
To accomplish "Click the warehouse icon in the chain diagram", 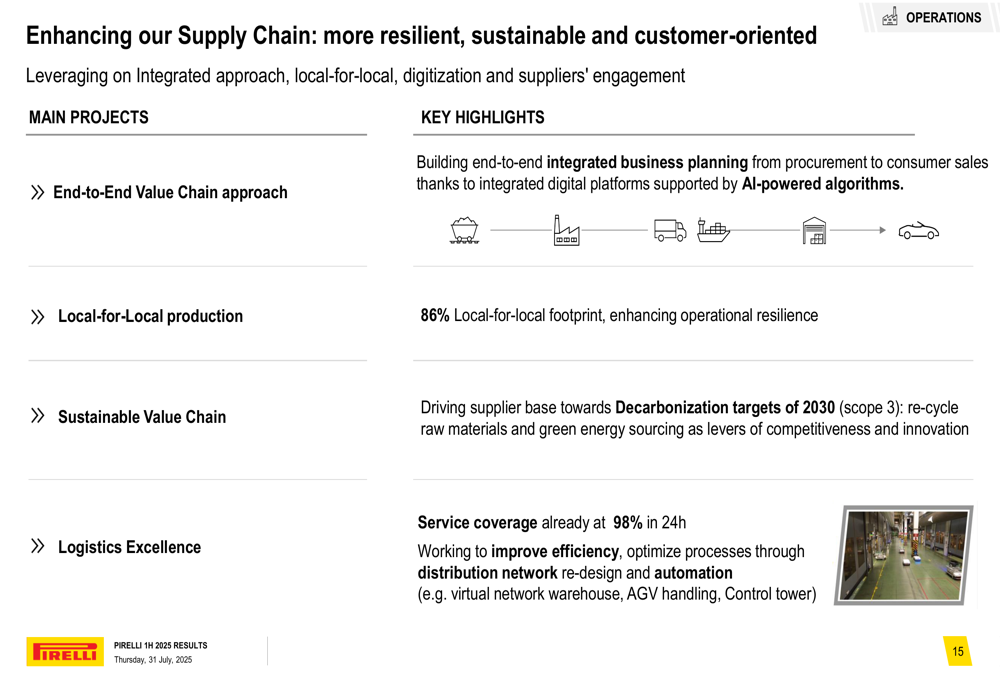I will coord(815,231).
